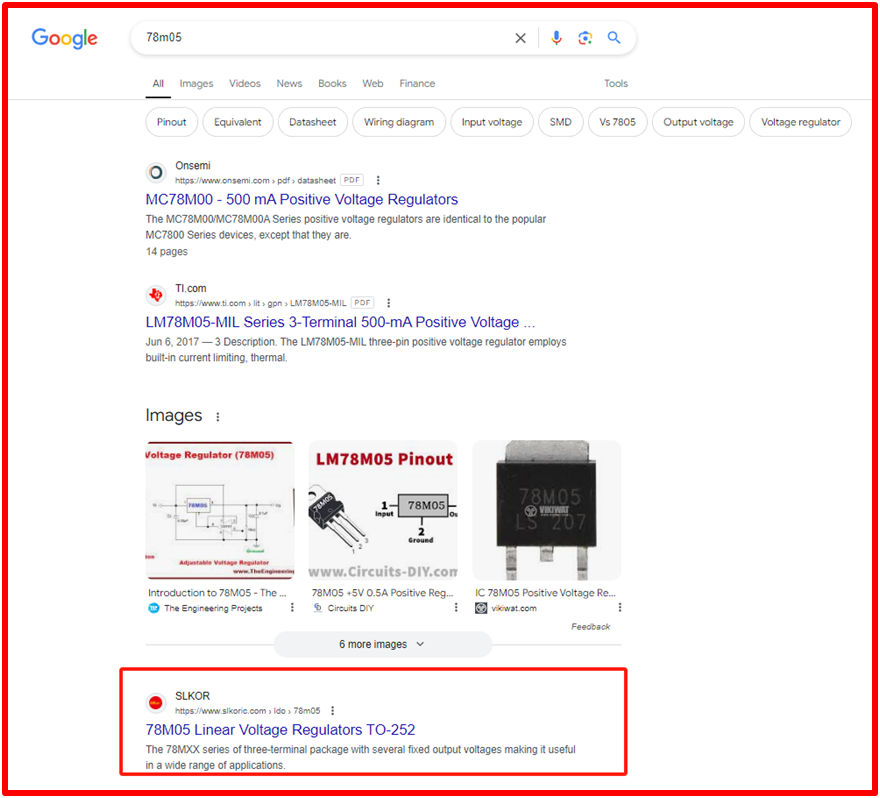Open three-dot menu beside Onsemi result
The height and width of the screenshot is (798, 880).
(378, 180)
